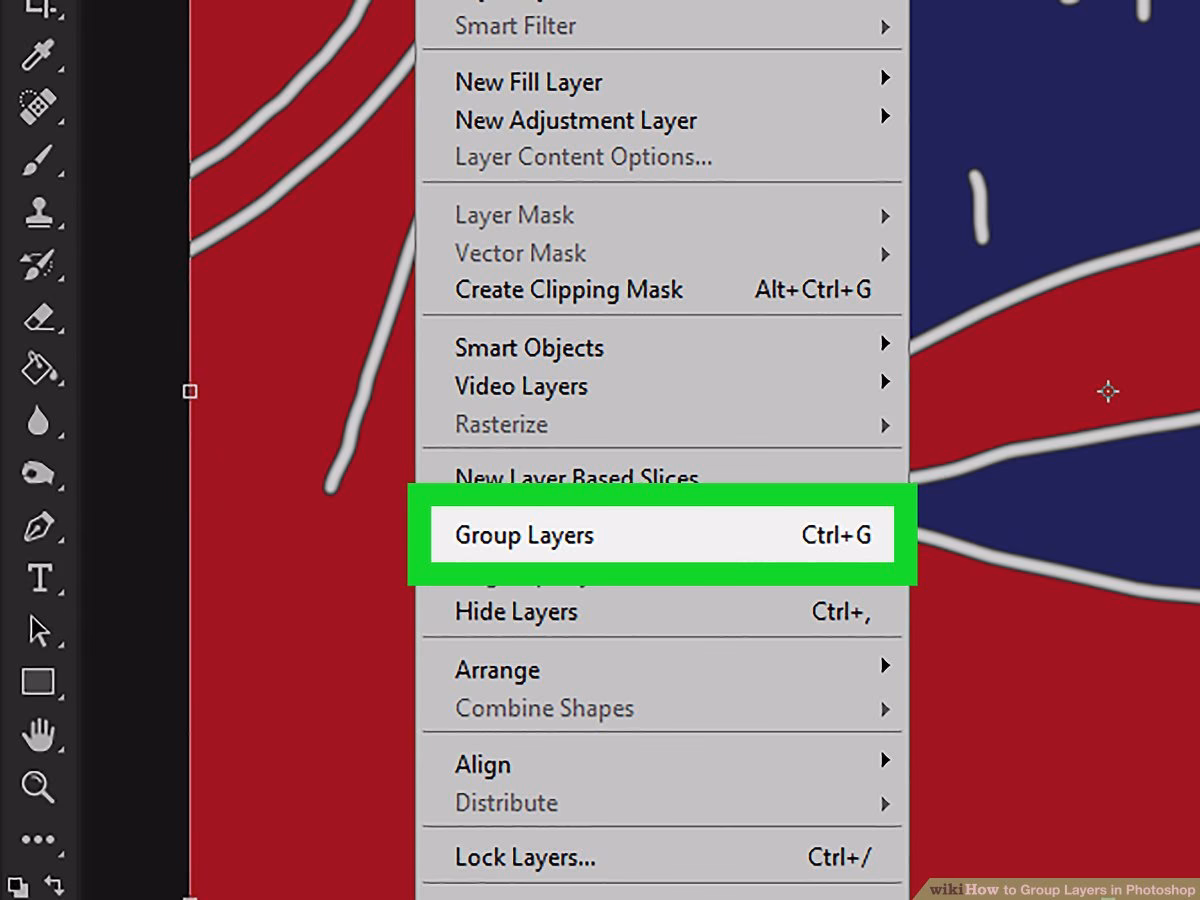Open the New Fill Layer submenu
Image resolution: width=1200 pixels, height=900 pixels.
(528, 82)
